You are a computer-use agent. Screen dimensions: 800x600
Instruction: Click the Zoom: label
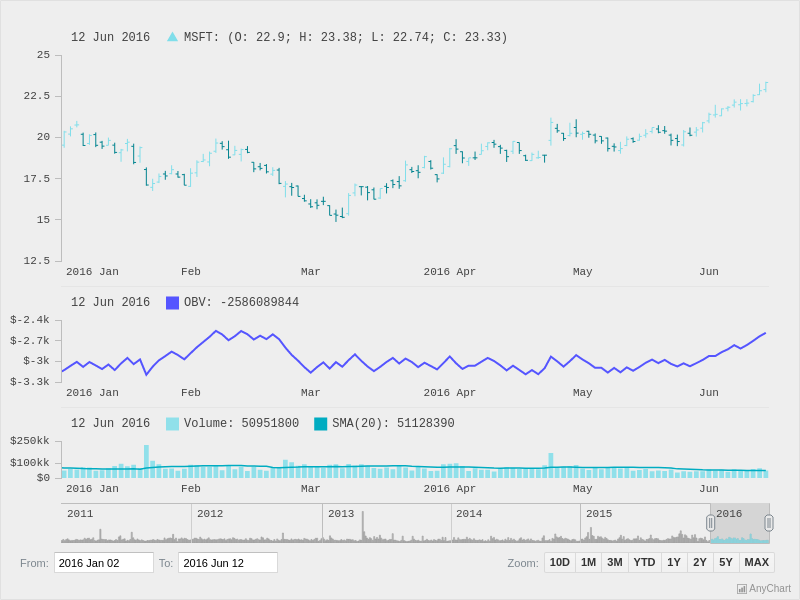[523, 563]
